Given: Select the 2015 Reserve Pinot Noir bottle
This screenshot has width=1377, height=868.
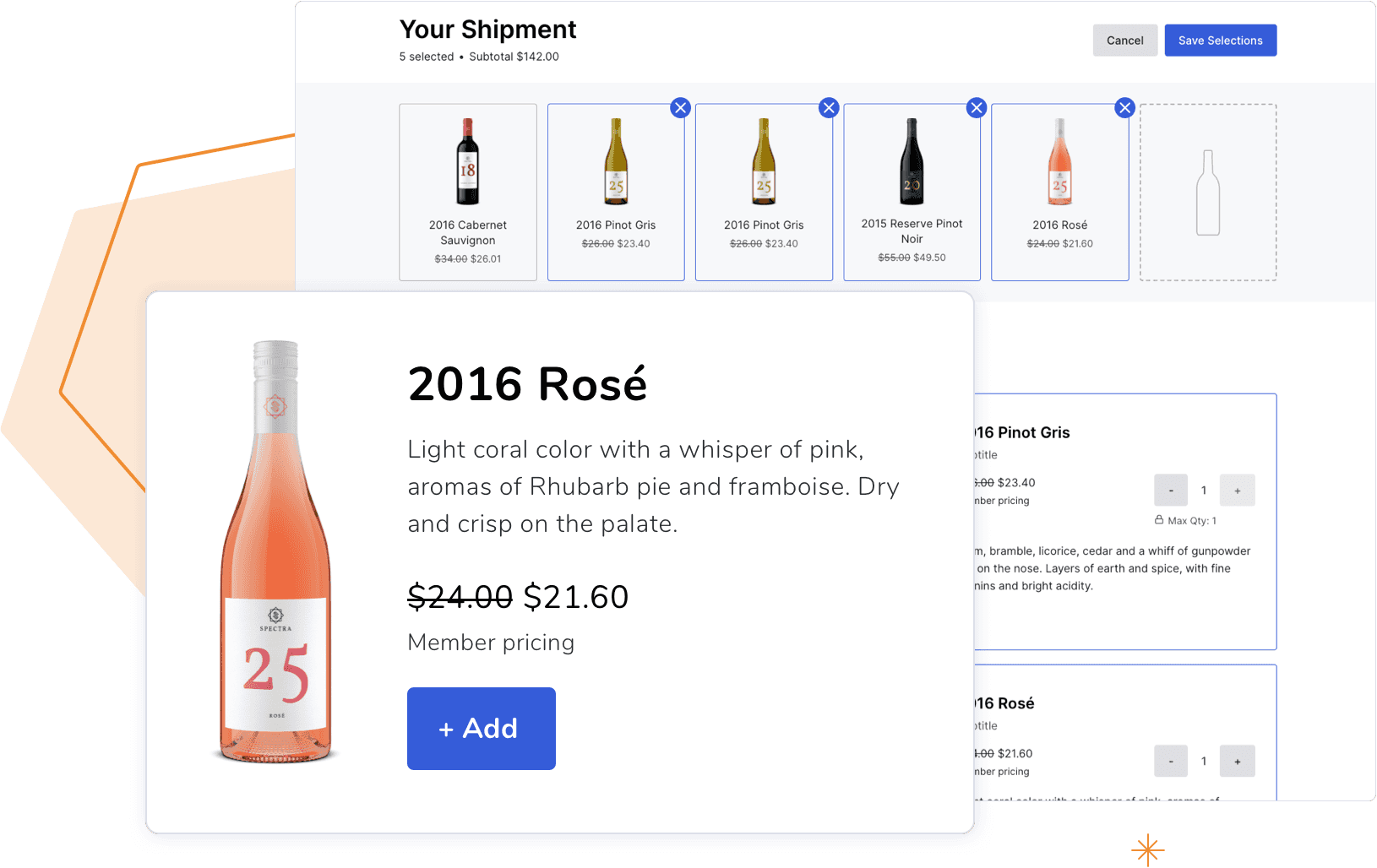Looking at the screenshot, I should point(912,161).
